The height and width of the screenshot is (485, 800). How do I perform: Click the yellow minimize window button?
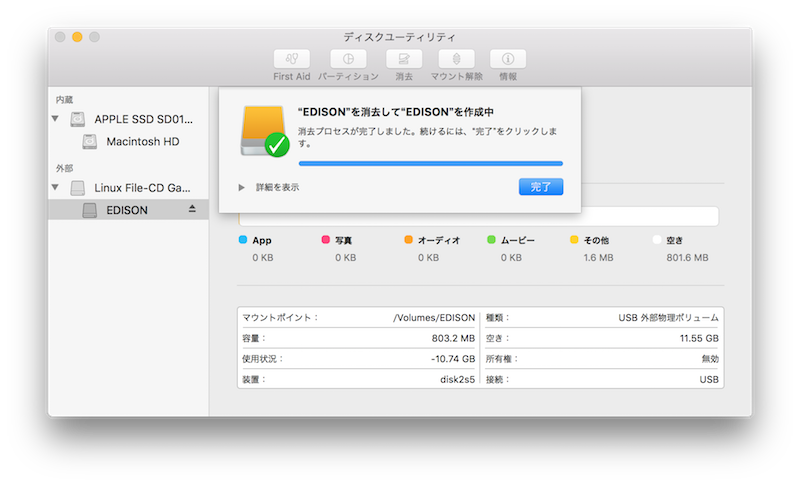pyautogui.click(x=77, y=37)
